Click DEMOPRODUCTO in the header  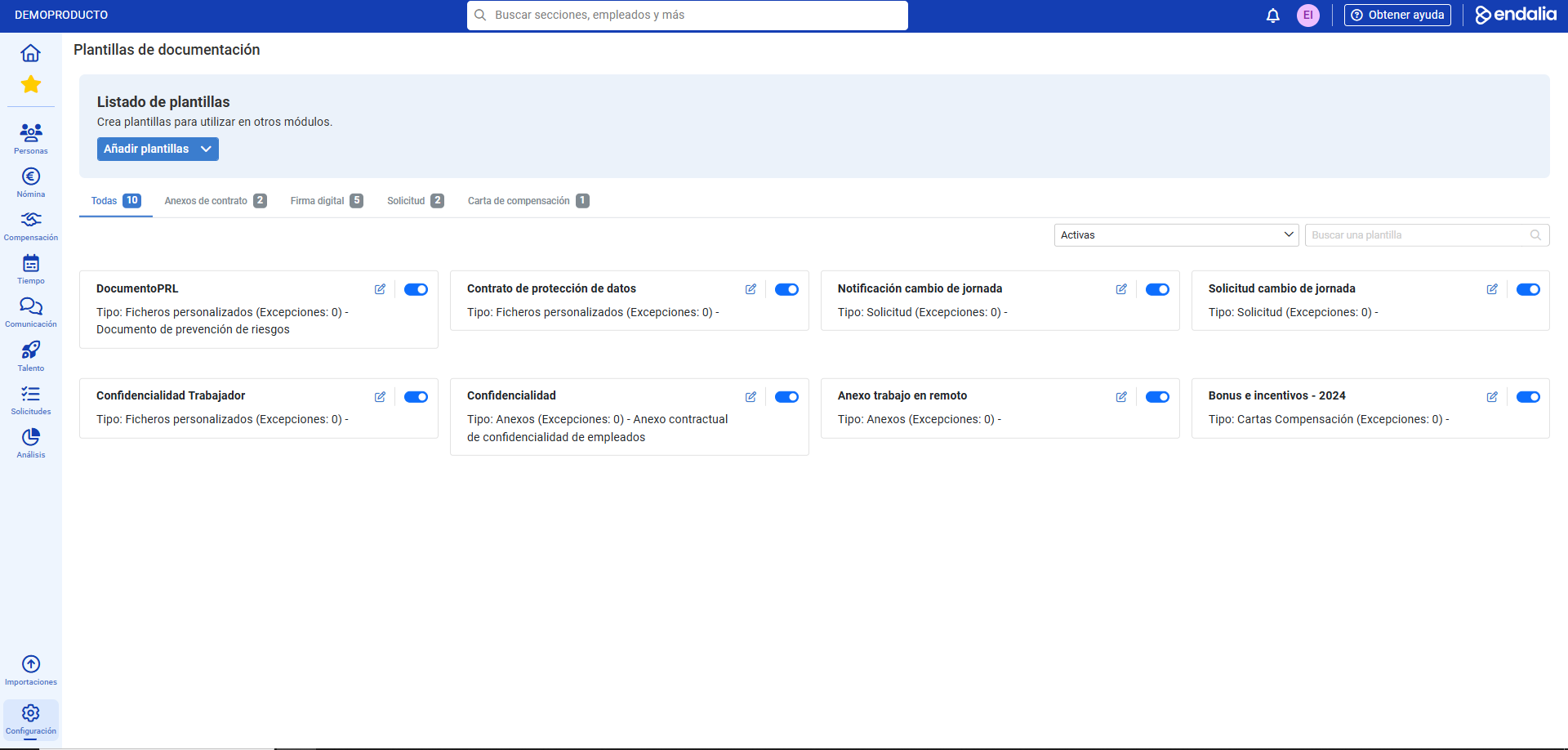(61, 15)
